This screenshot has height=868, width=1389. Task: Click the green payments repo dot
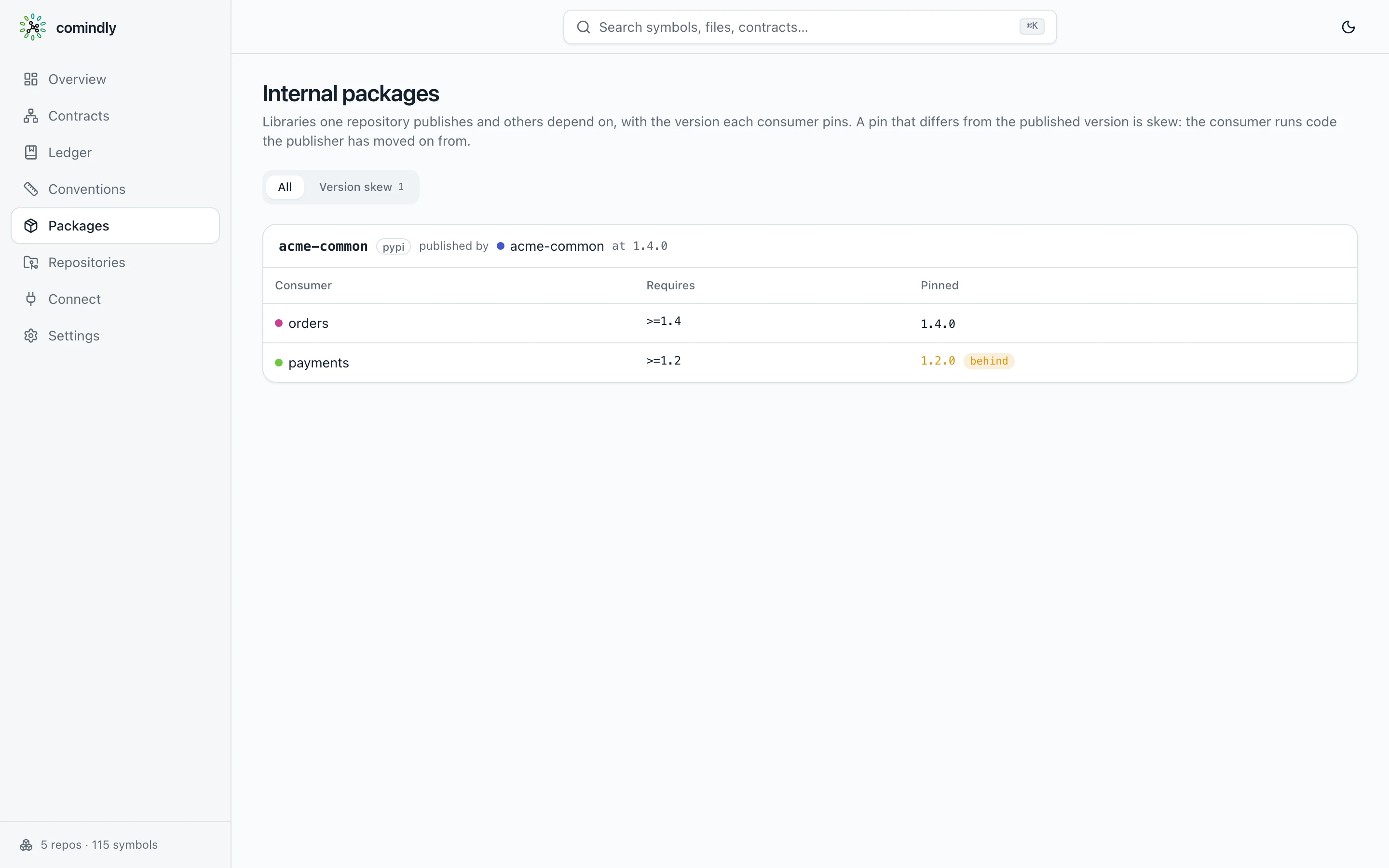coord(279,363)
